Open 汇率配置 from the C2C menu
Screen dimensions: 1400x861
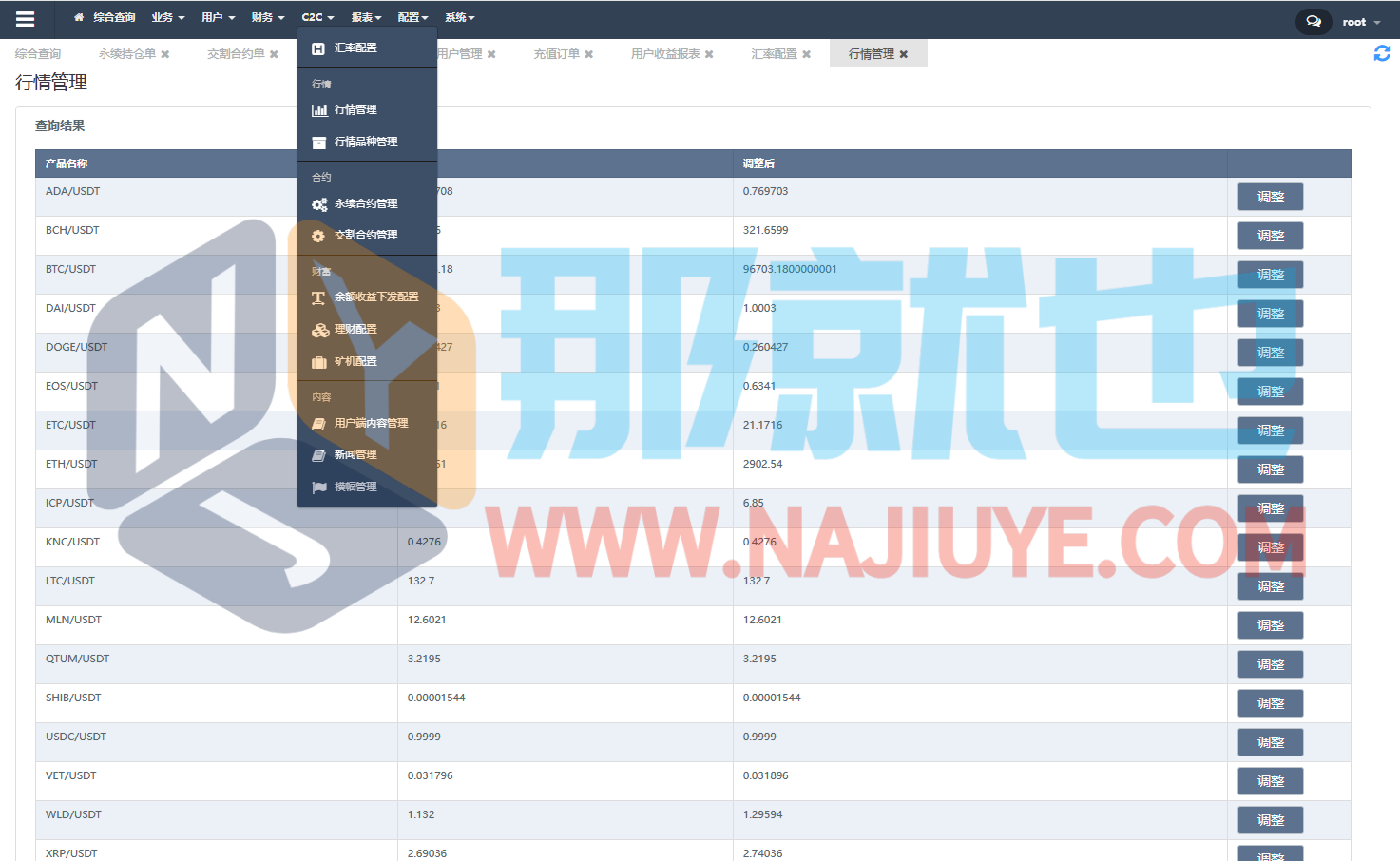(x=355, y=48)
